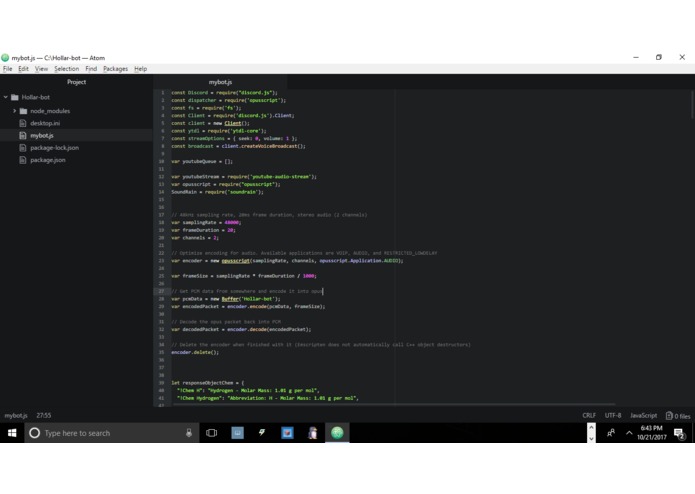695x494 pixels.
Task: Open desktop.ini in the tree
Action: (45, 123)
